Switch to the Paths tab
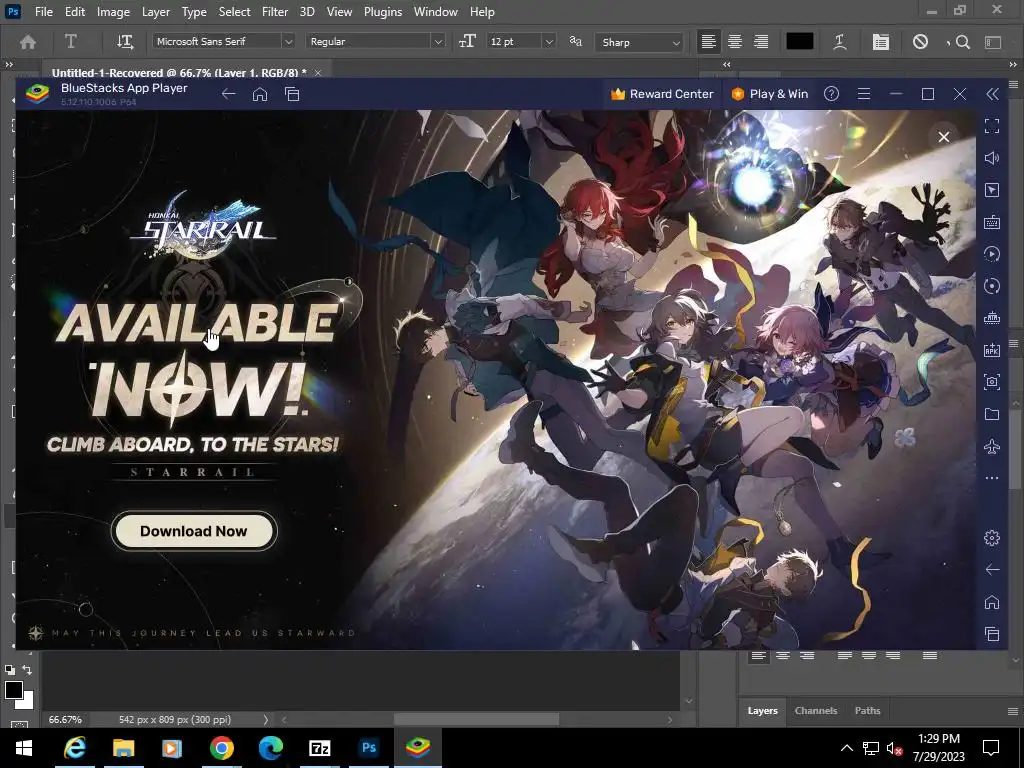The image size is (1024, 768). (x=867, y=711)
